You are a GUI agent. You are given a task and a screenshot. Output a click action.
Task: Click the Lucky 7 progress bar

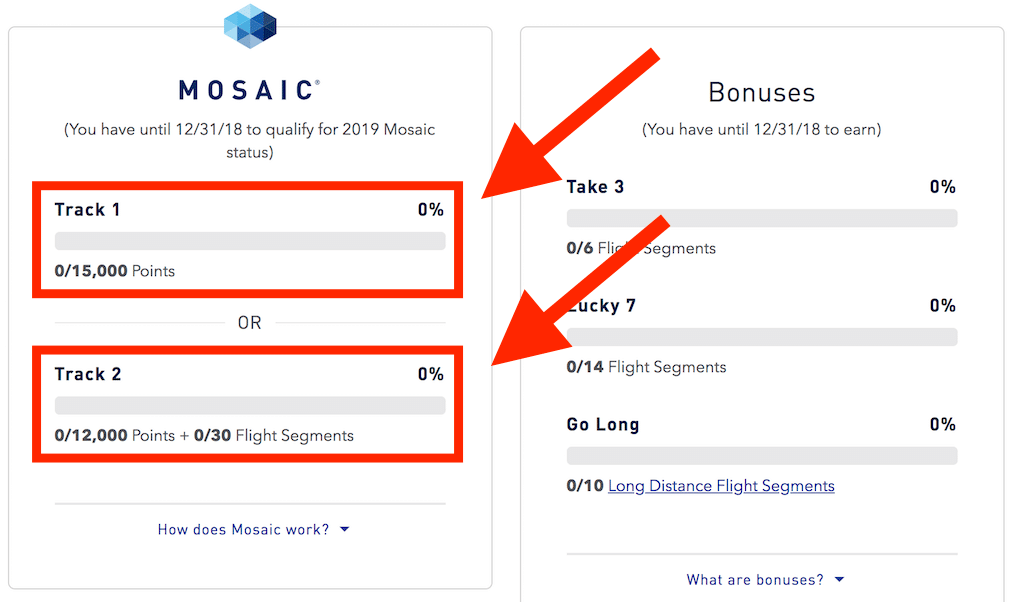click(762, 337)
